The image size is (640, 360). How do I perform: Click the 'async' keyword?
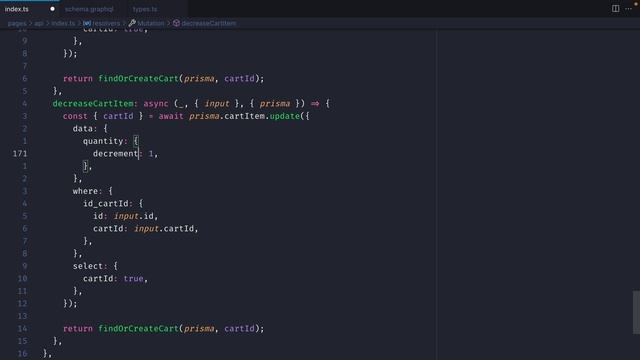coord(156,104)
